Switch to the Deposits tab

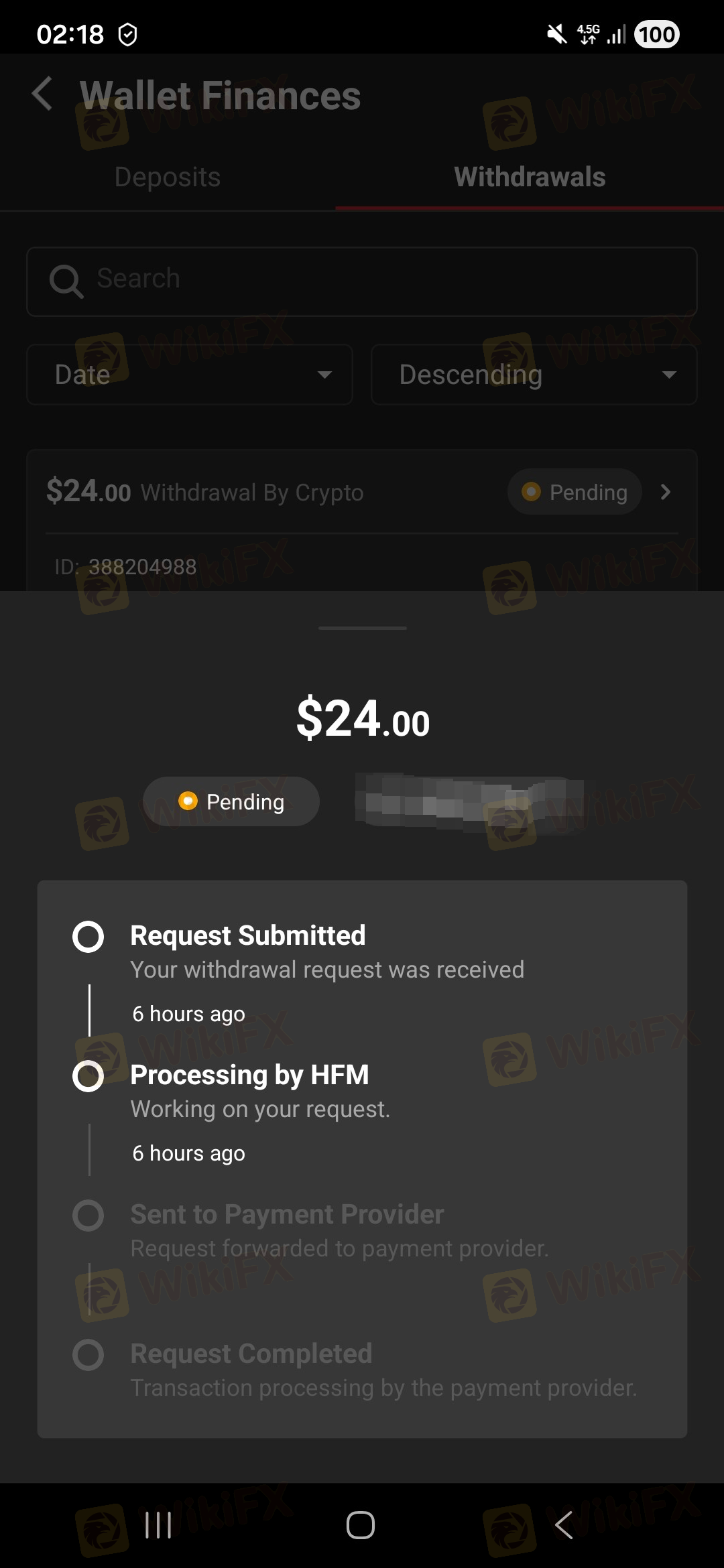tap(168, 178)
